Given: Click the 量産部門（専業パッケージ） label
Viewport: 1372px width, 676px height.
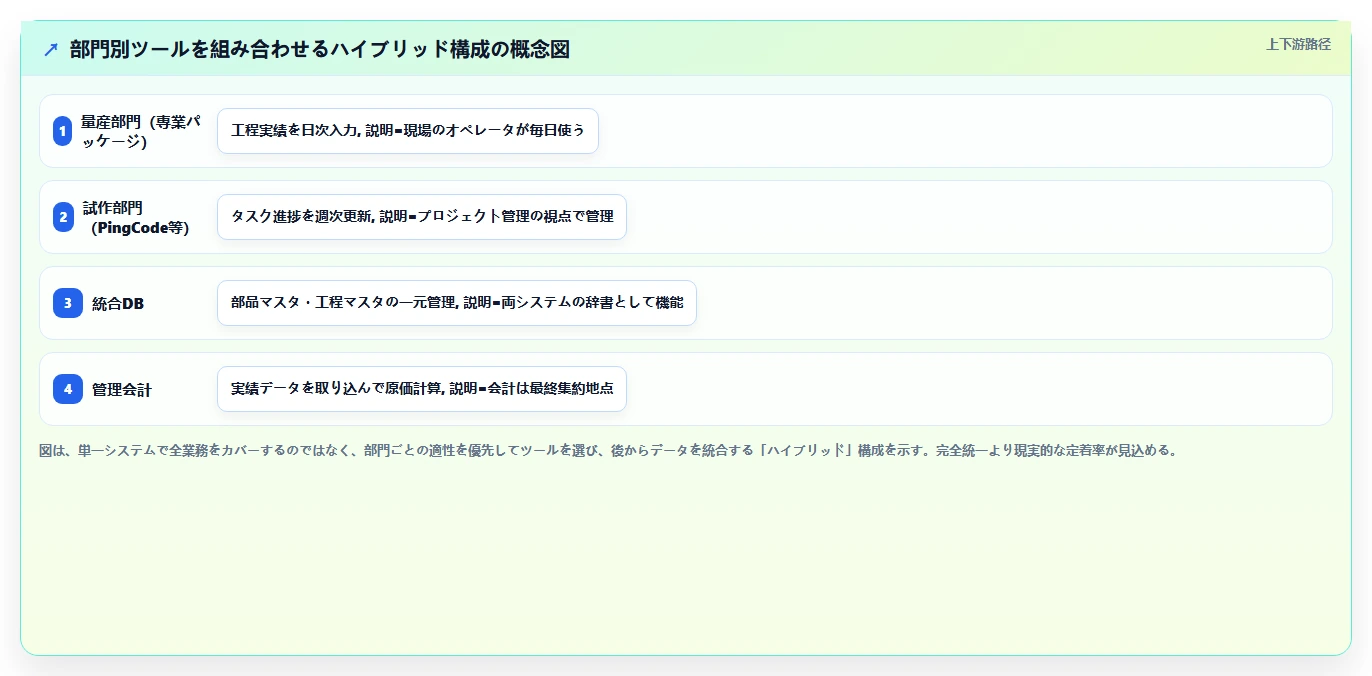Looking at the screenshot, I should coord(142,131).
